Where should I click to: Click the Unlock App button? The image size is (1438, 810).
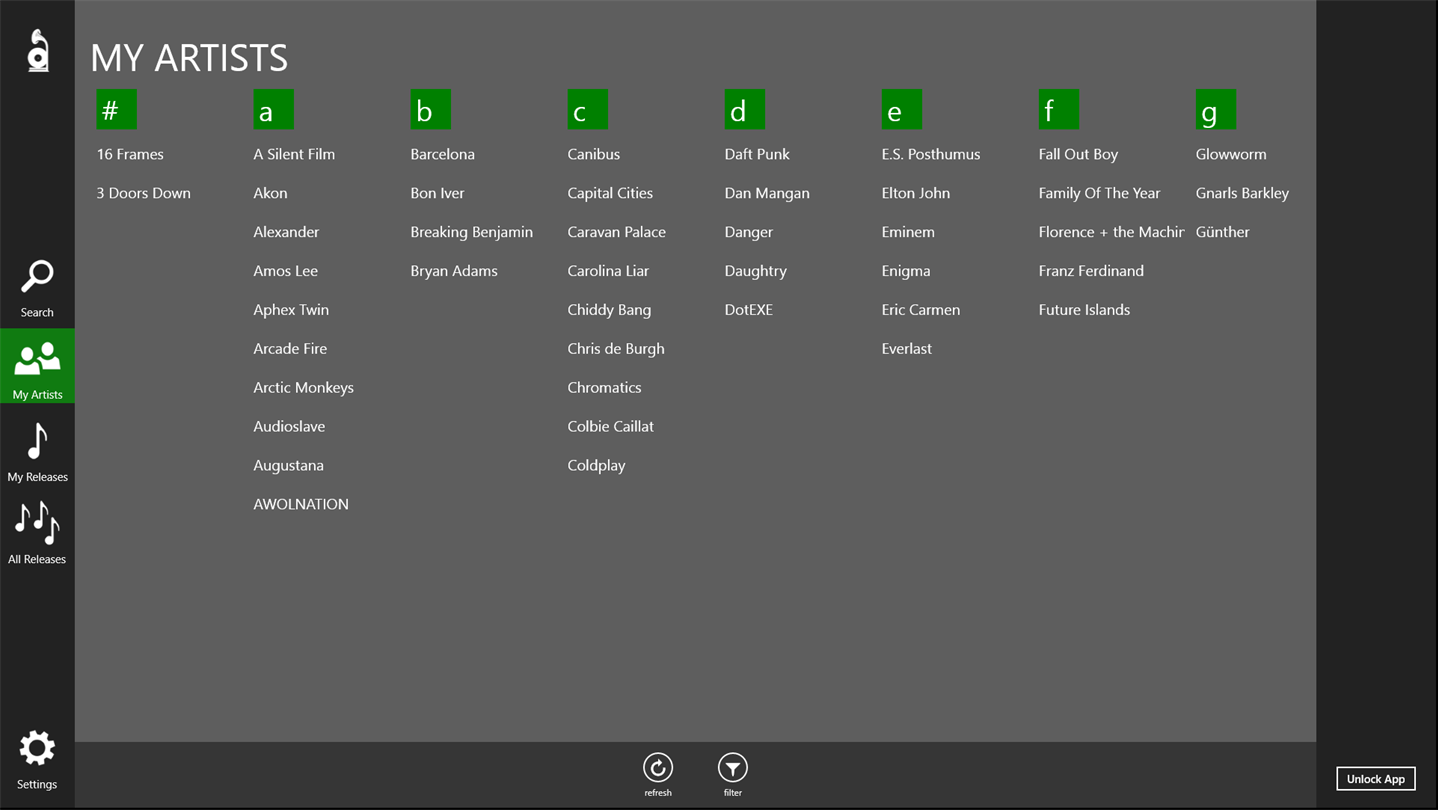(x=1376, y=779)
